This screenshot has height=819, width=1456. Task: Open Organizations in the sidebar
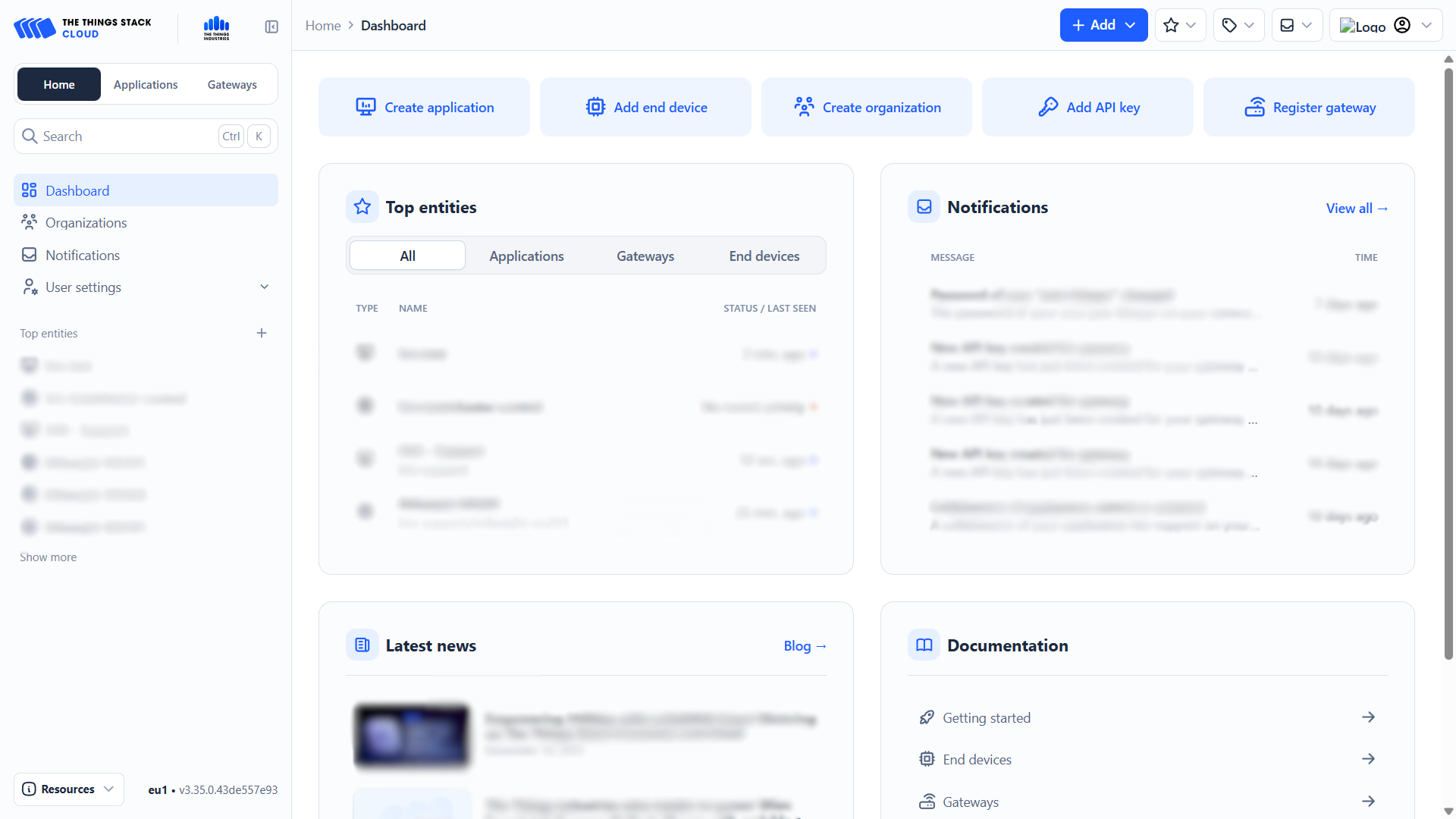tap(86, 223)
